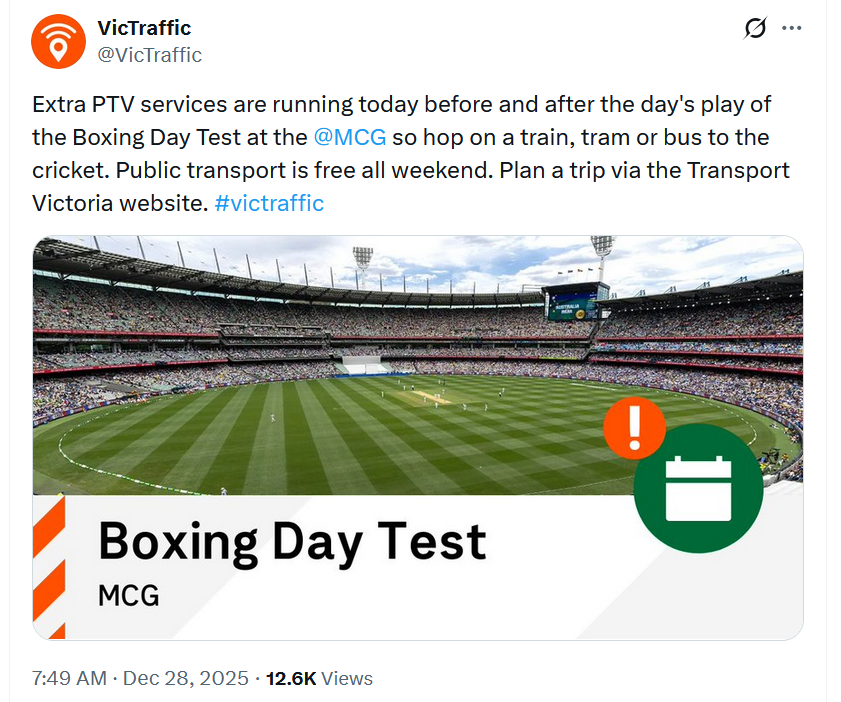This screenshot has height=702, width=841.
Task: Click the #victraffic hashtag
Action: click(268, 203)
